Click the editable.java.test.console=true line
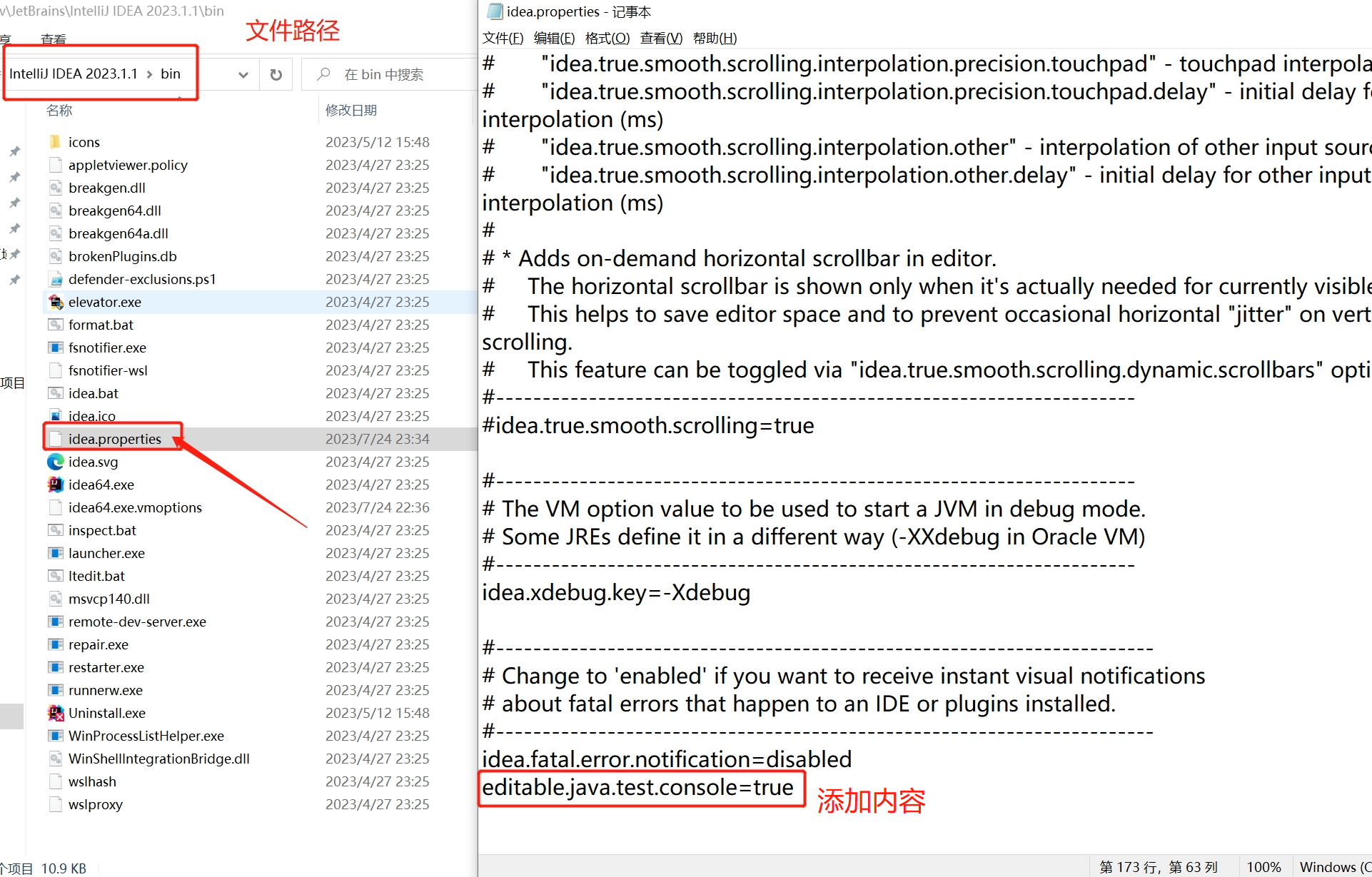This screenshot has height=877, width=1372. click(637, 787)
